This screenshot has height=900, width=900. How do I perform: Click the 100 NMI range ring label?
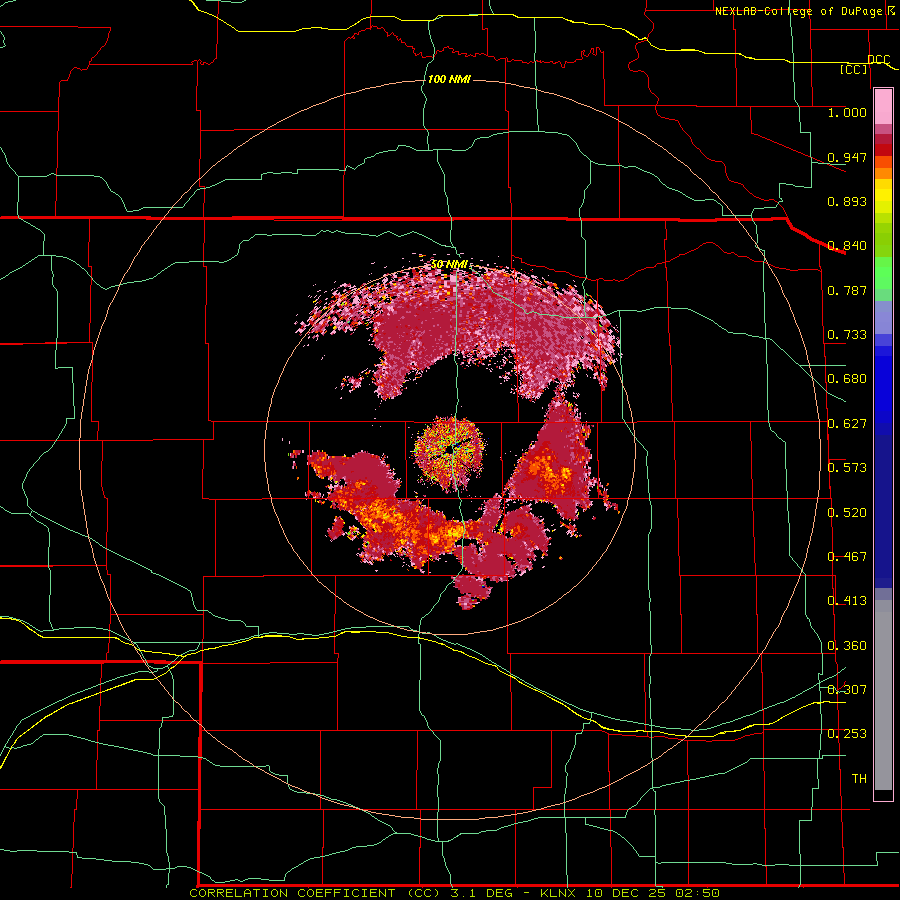click(449, 79)
